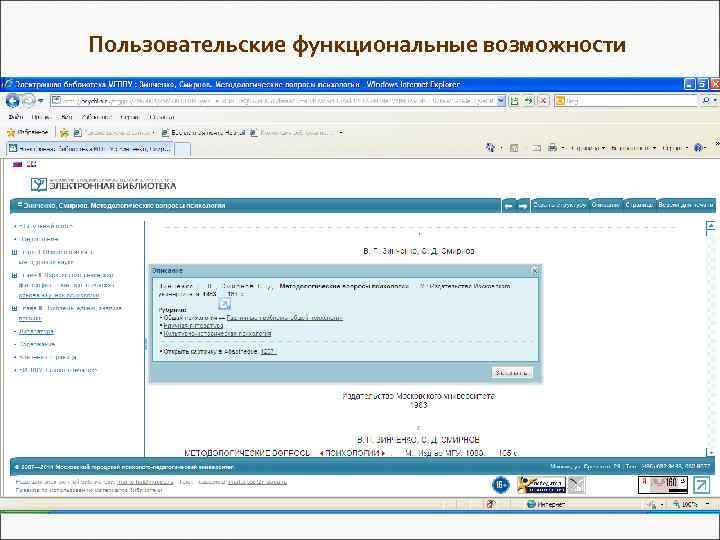
Task: Click the second email link in footer
Action: tap(257, 483)
